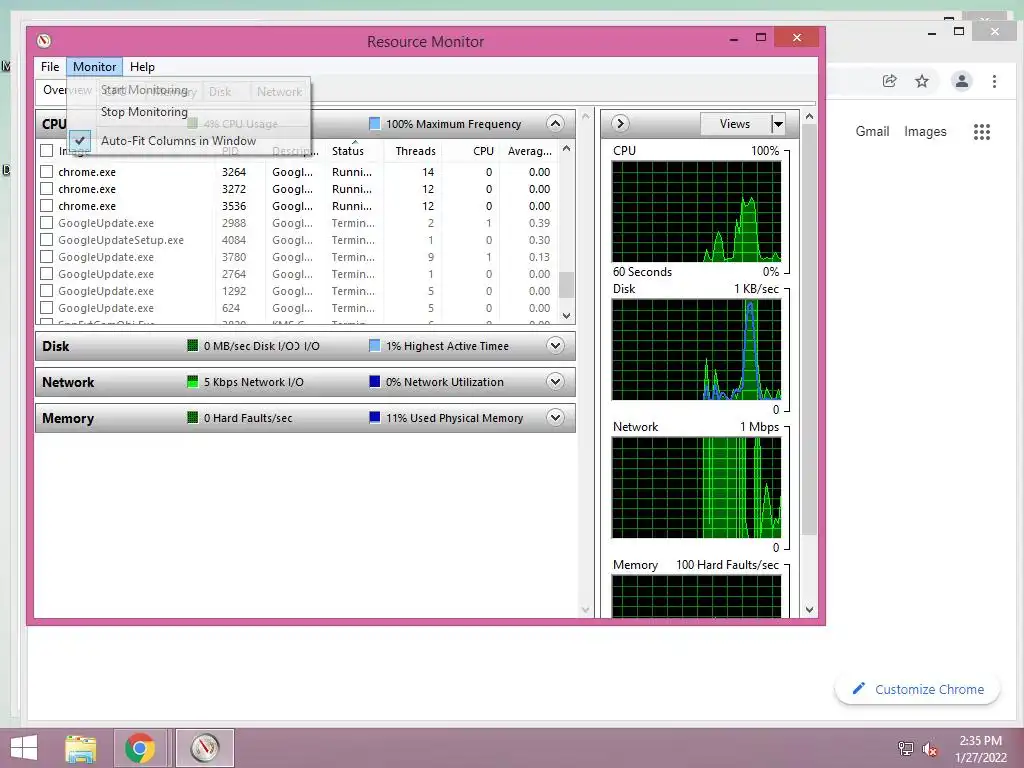
Task: Expand the Network section chevron
Action: 555,381
